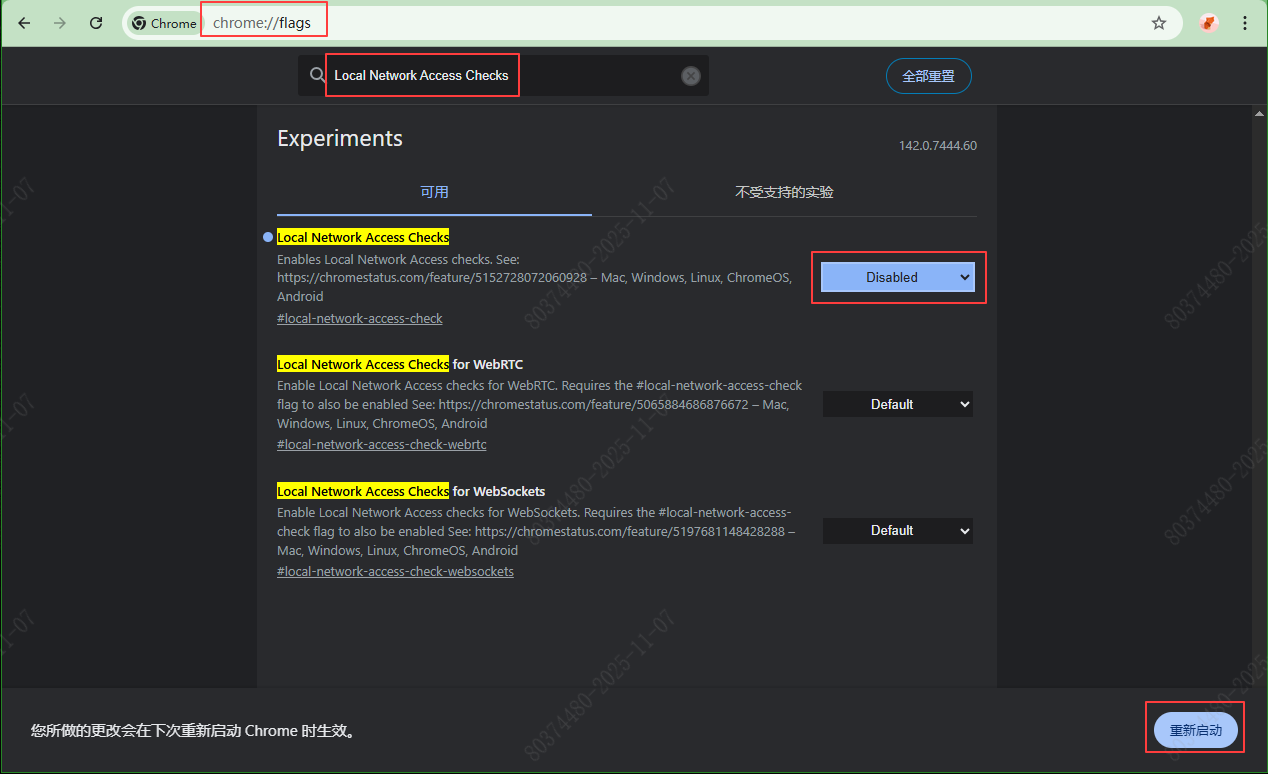This screenshot has height=774, width=1268.
Task: Click the Chrome site info chip
Action: [x=164, y=23]
